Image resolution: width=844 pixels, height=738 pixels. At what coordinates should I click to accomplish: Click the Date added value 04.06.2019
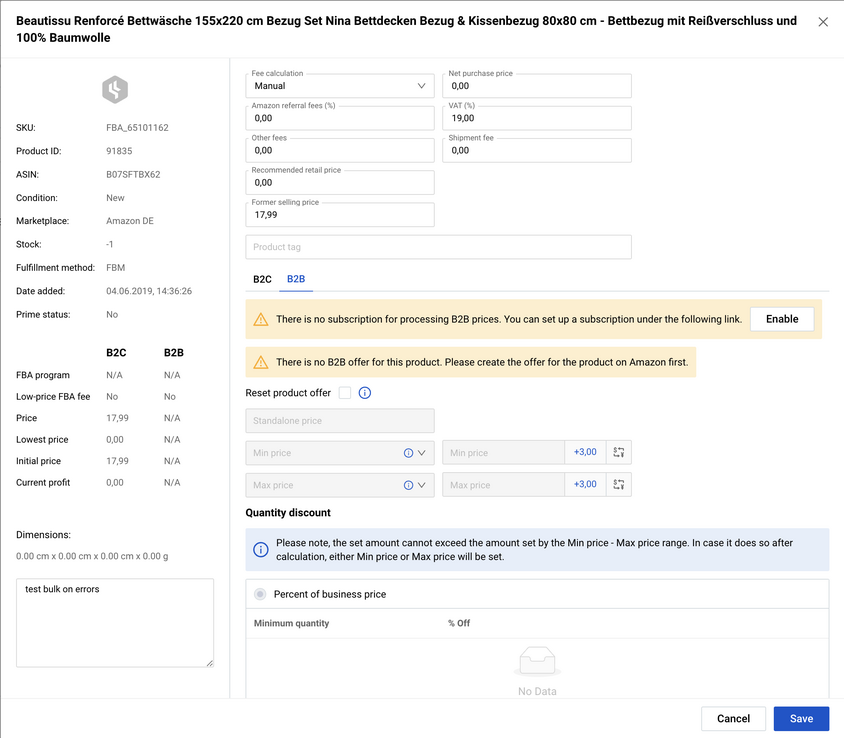tap(149, 291)
